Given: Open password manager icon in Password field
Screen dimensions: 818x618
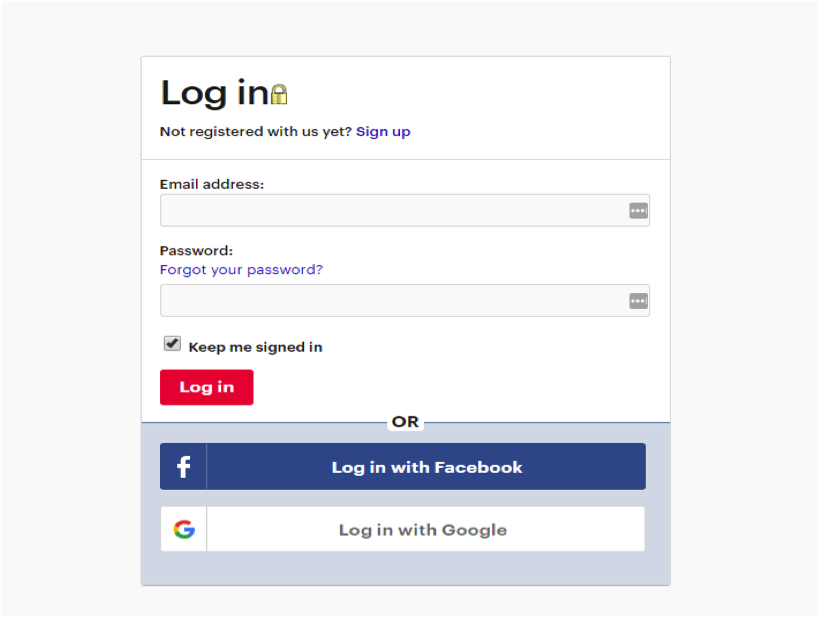Looking at the screenshot, I should 638,301.
